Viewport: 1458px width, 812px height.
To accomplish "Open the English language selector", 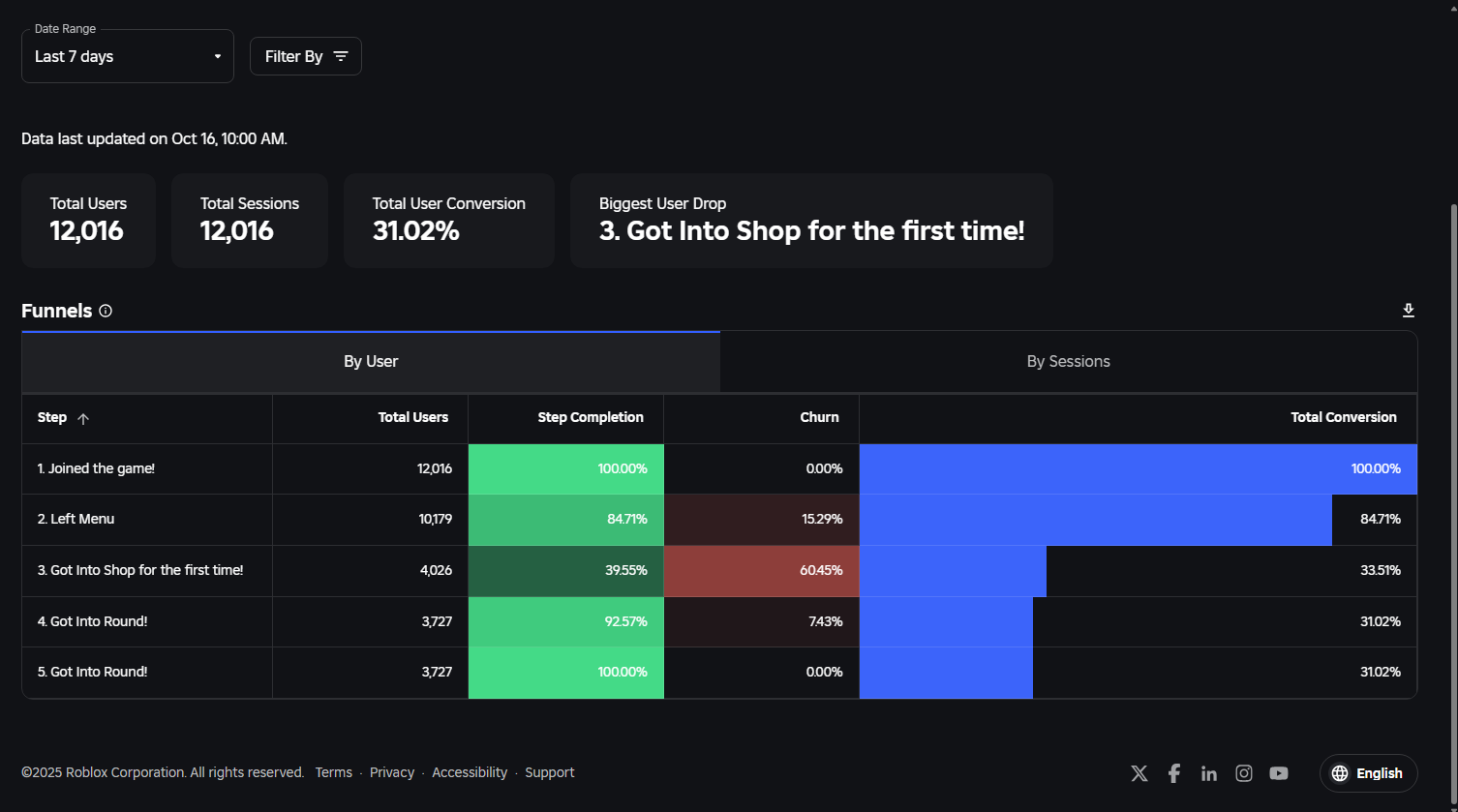I will tap(1368, 773).
